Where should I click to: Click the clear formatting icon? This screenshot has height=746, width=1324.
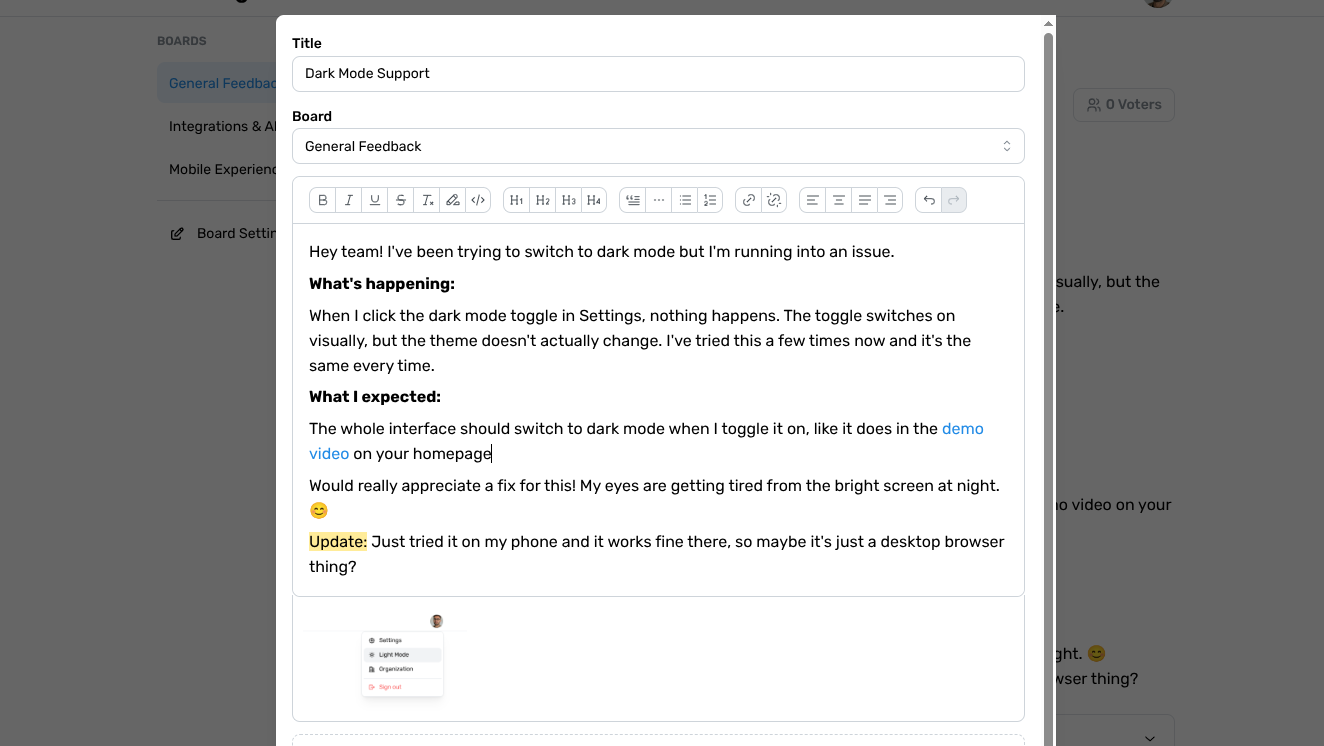coord(427,200)
